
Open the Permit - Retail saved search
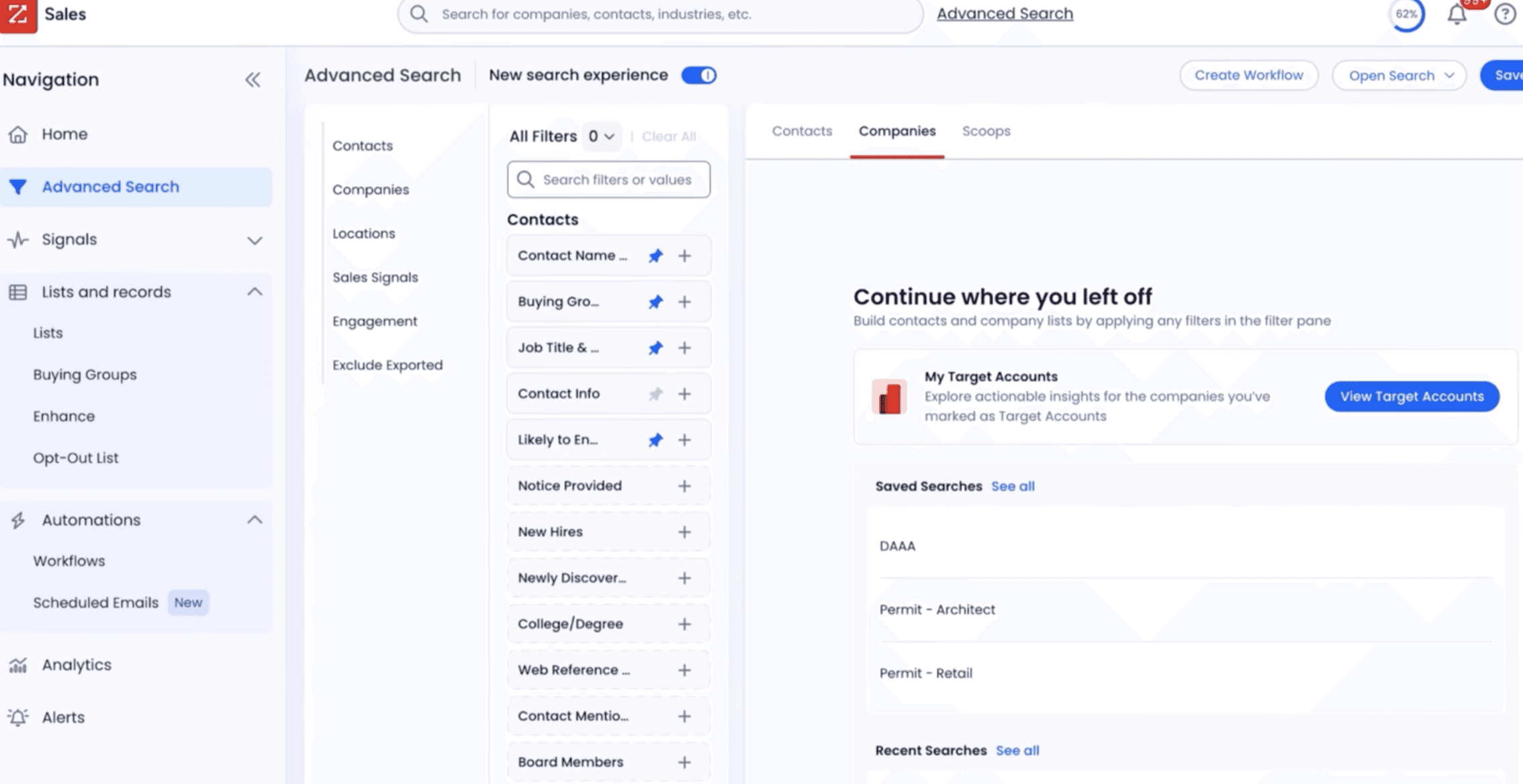click(x=1185, y=674)
